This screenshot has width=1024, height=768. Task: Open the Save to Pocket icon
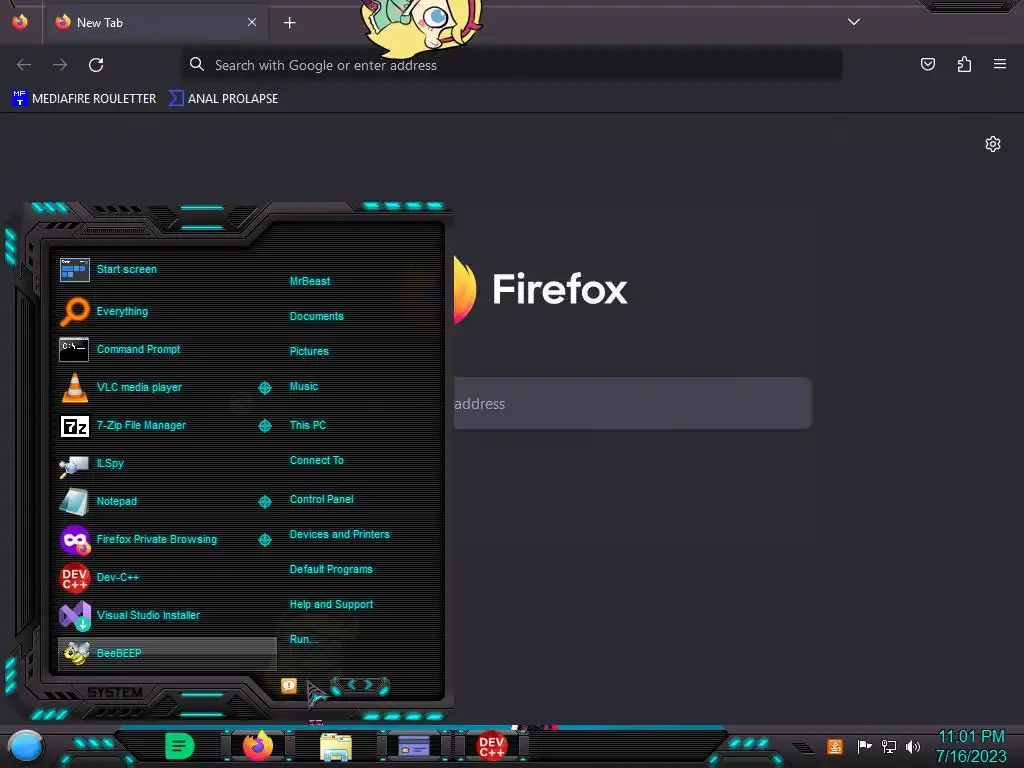coord(928,64)
